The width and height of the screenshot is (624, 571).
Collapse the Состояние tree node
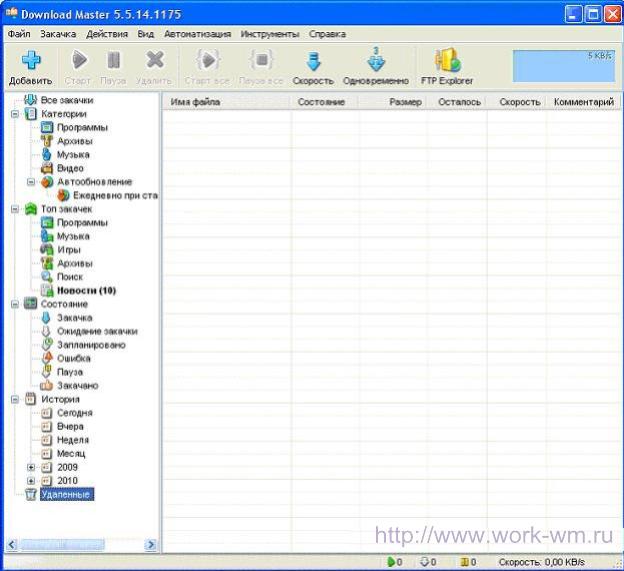15,304
